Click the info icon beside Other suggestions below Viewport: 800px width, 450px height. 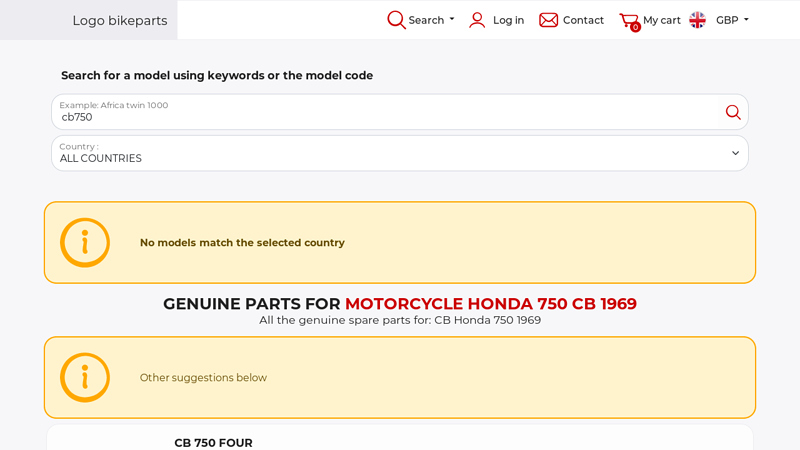point(85,378)
